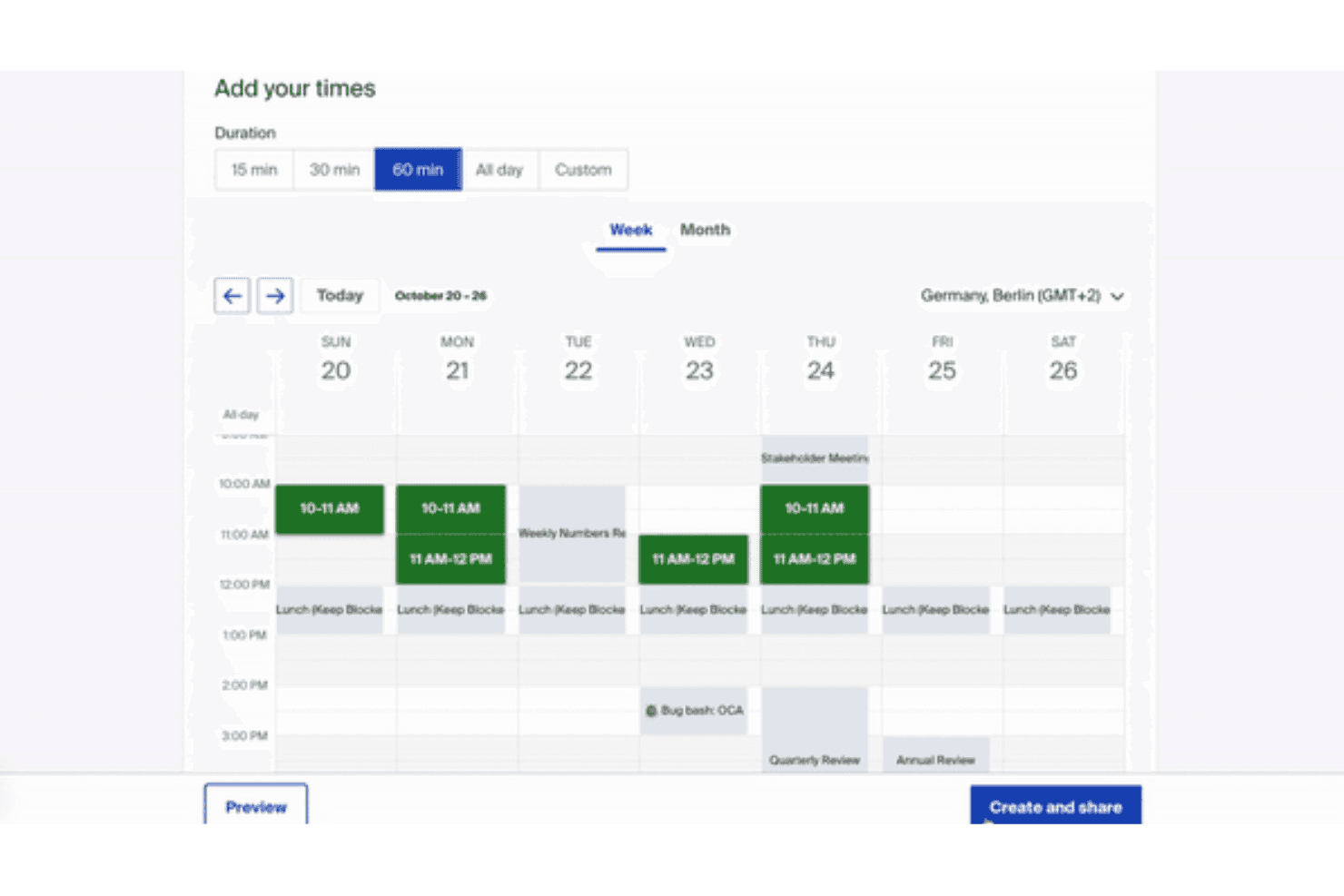Click Bug bash: OCA event
Viewport: 1344px width, 896px height.
click(694, 711)
